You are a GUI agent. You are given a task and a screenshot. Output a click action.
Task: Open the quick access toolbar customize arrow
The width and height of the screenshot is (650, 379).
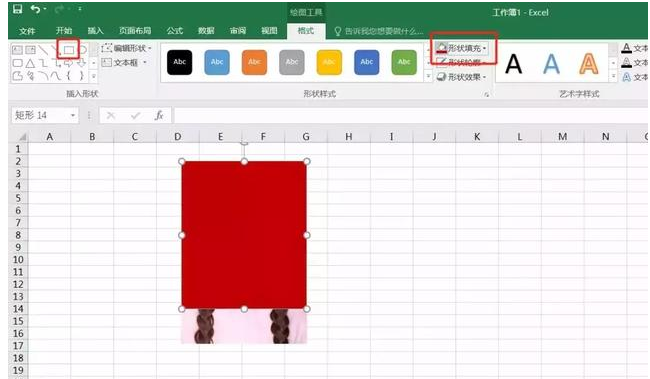tap(80, 9)
